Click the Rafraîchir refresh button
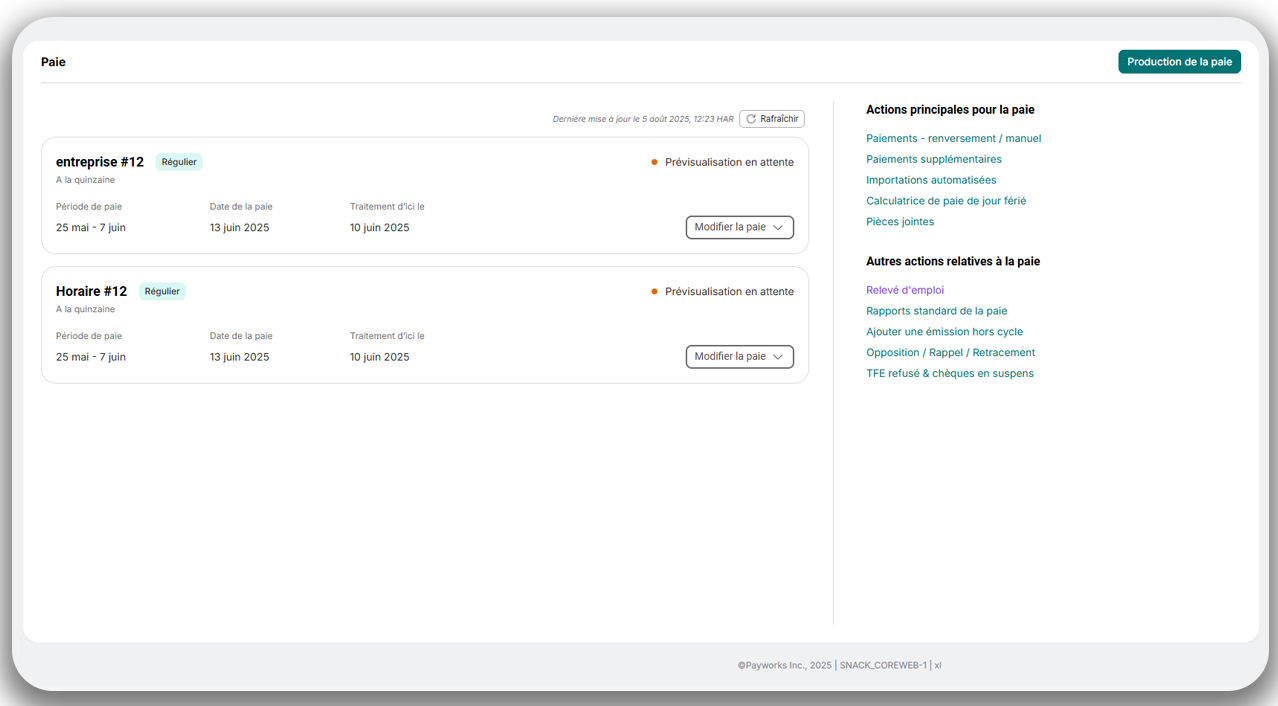1278x706 pixels. click(x=771, y=119)
